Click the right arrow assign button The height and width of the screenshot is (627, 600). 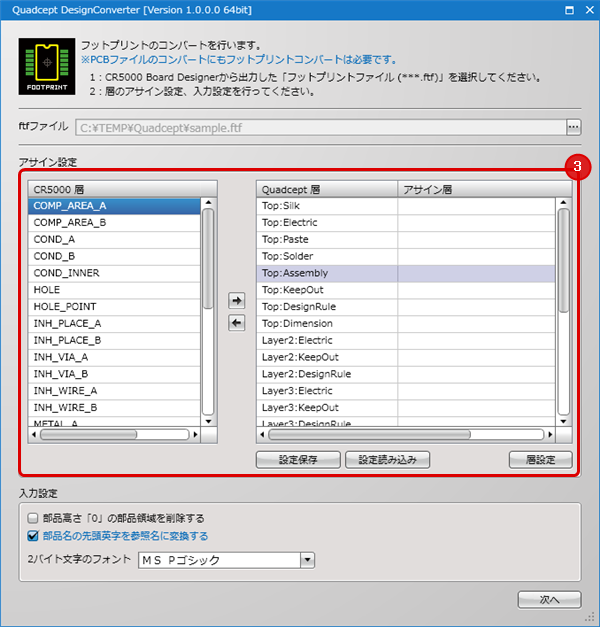tap(237, 300)
